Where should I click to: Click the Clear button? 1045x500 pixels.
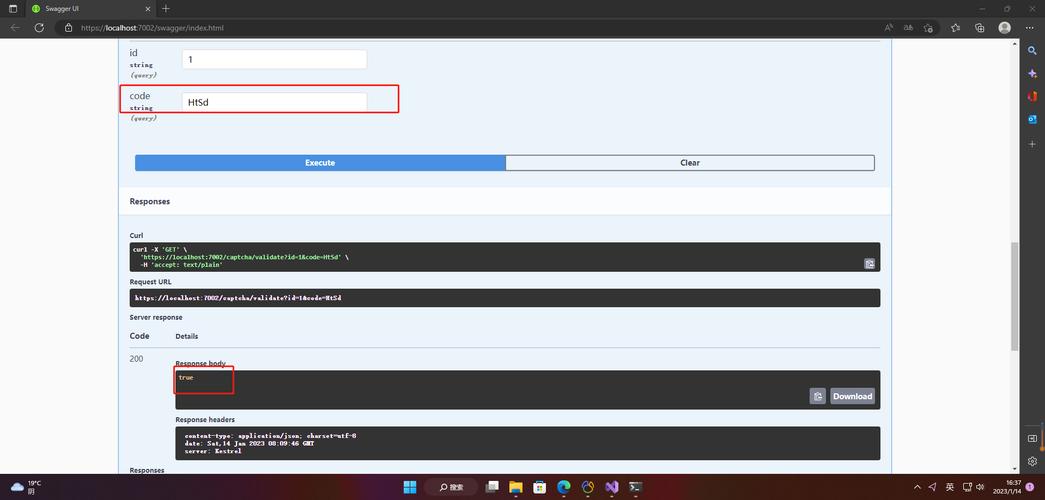click(690, 163)
